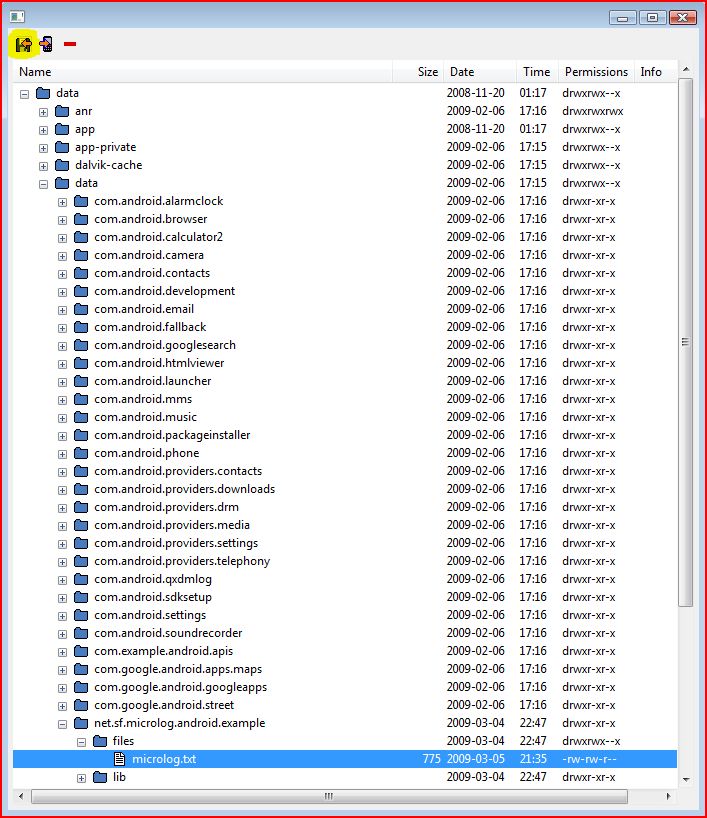Select the com.android.sdksetup row
Viewport: 707px width, 818px height.
[x=345, y=597]
